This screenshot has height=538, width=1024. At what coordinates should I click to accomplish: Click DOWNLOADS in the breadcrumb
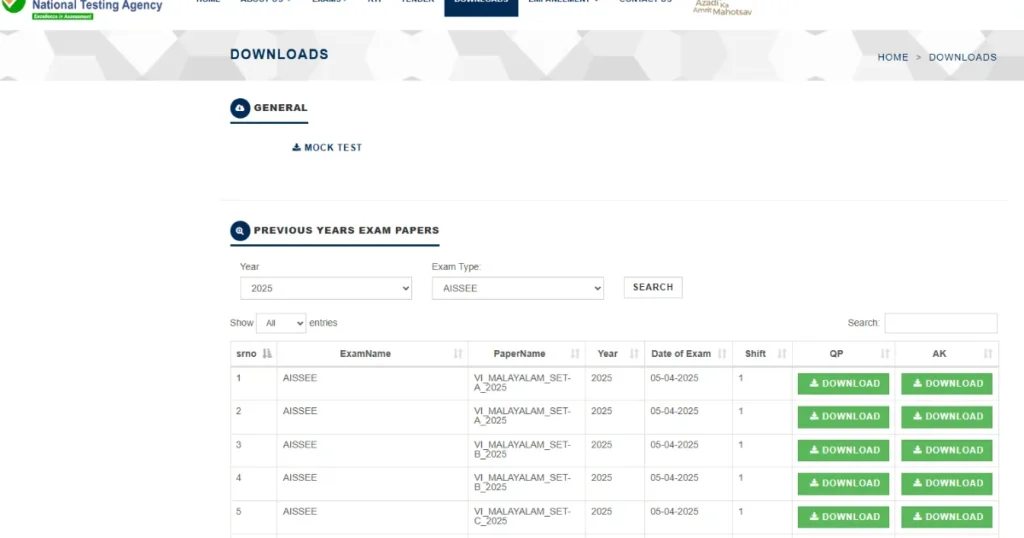pyautogui.click(x=963, y=57)
